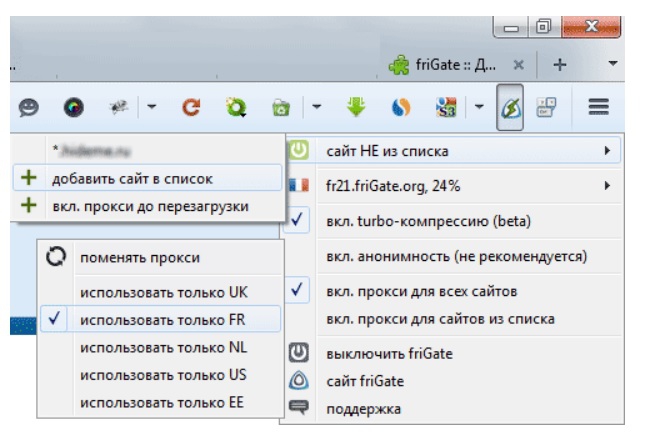Expand dropdown arrow next to fly icon
Screen dimensions: 655x432
pos(152,107)
